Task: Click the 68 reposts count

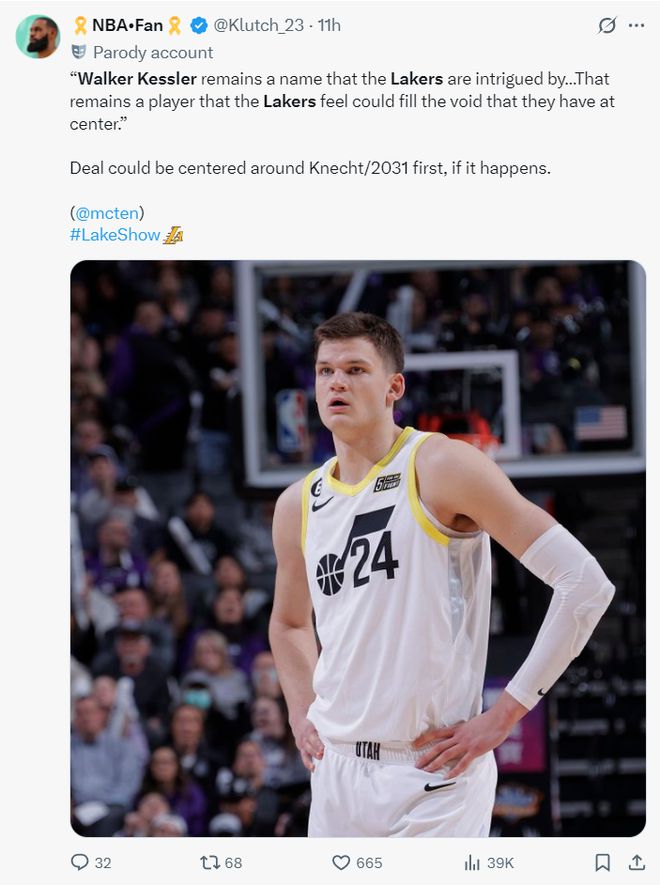Action: pos(233,862)
